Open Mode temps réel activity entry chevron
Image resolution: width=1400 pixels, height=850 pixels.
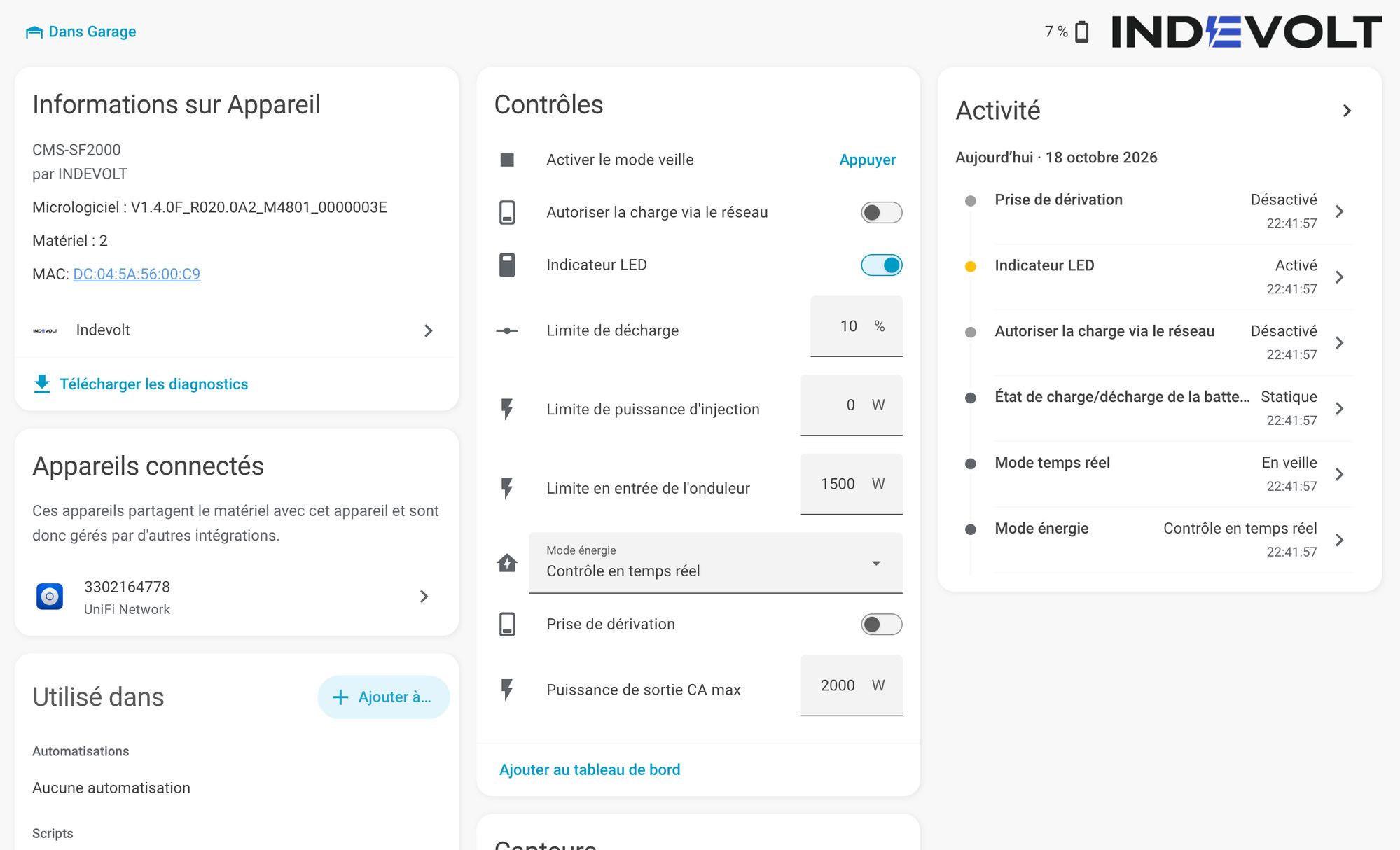pyautogui.click(x=1339, y=474)
